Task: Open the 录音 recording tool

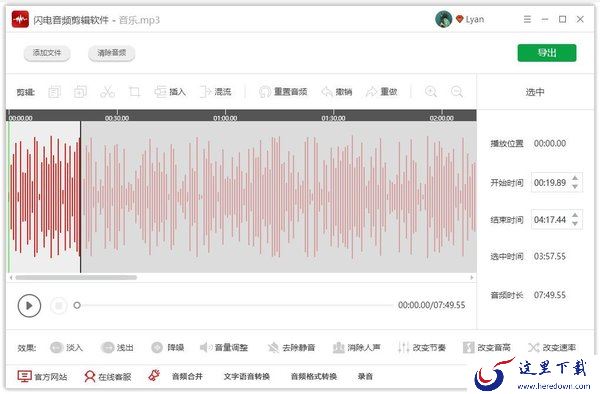Action: pyautogui.click(x=365, y=376)
